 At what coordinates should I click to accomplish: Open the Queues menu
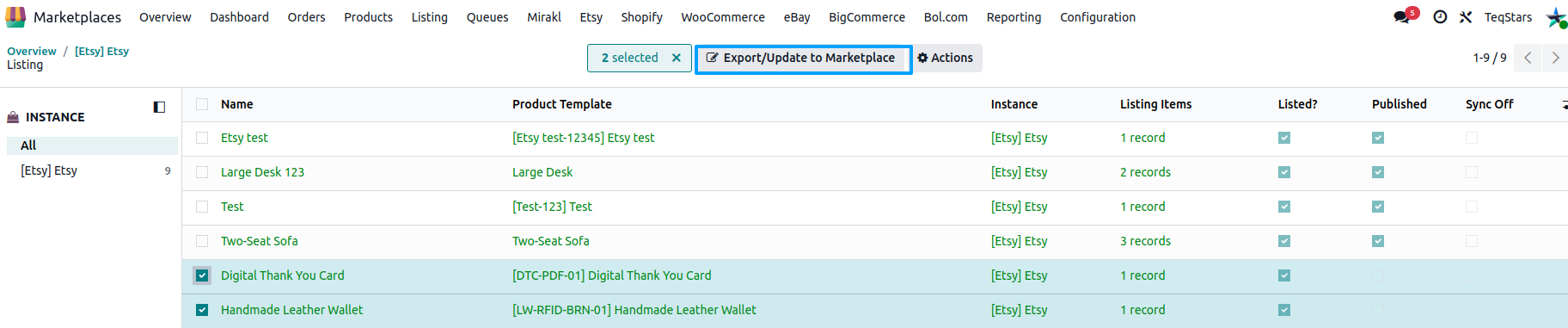tap(487, 17)
